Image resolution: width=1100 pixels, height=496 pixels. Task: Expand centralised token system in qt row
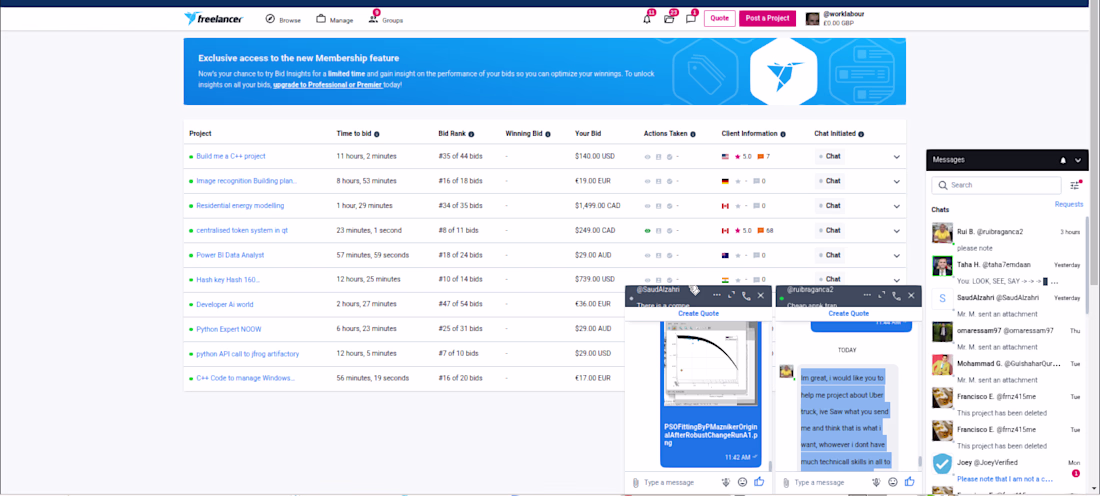[x=897, y=230]
